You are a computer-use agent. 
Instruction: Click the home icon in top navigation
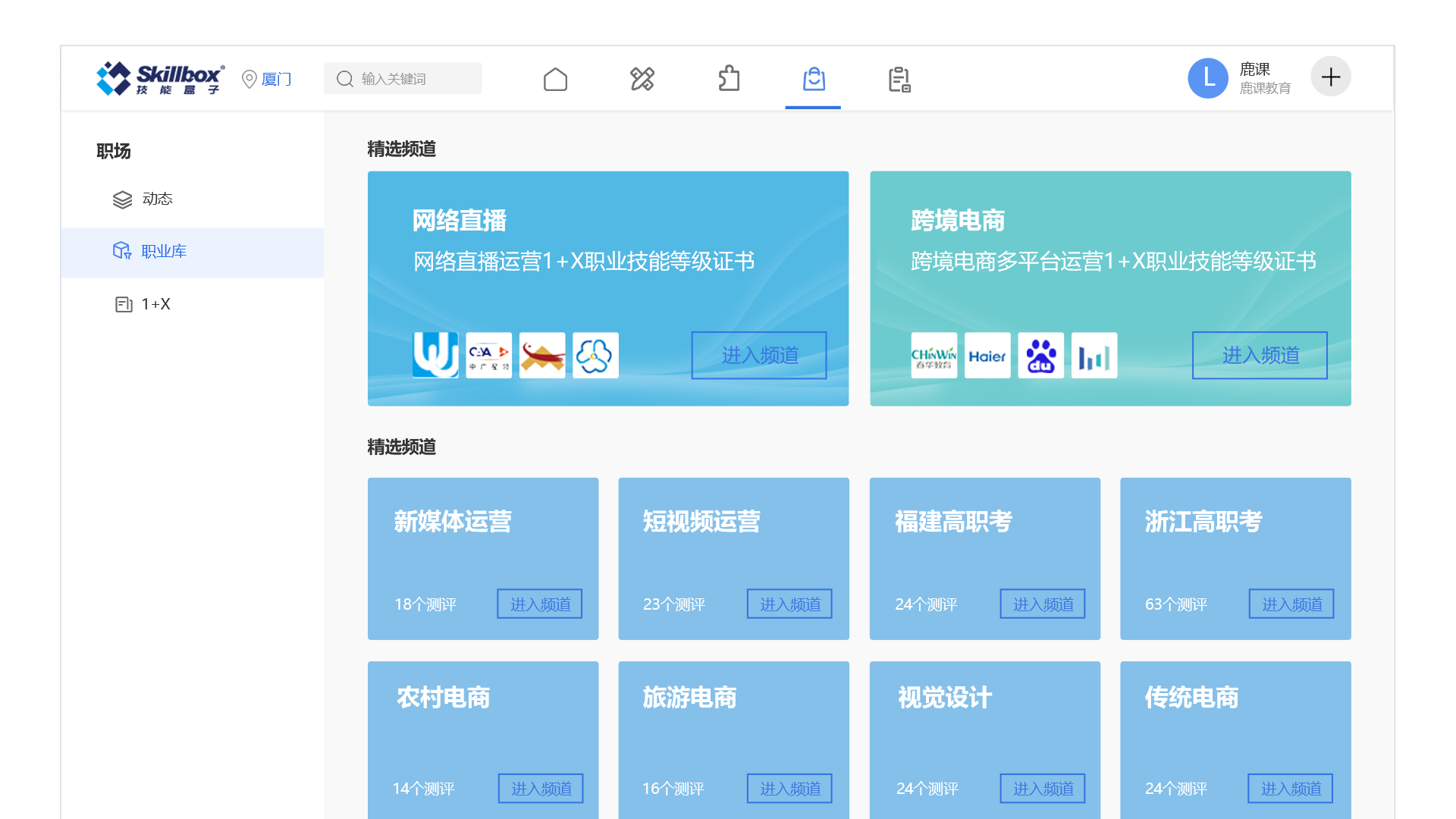555,79
